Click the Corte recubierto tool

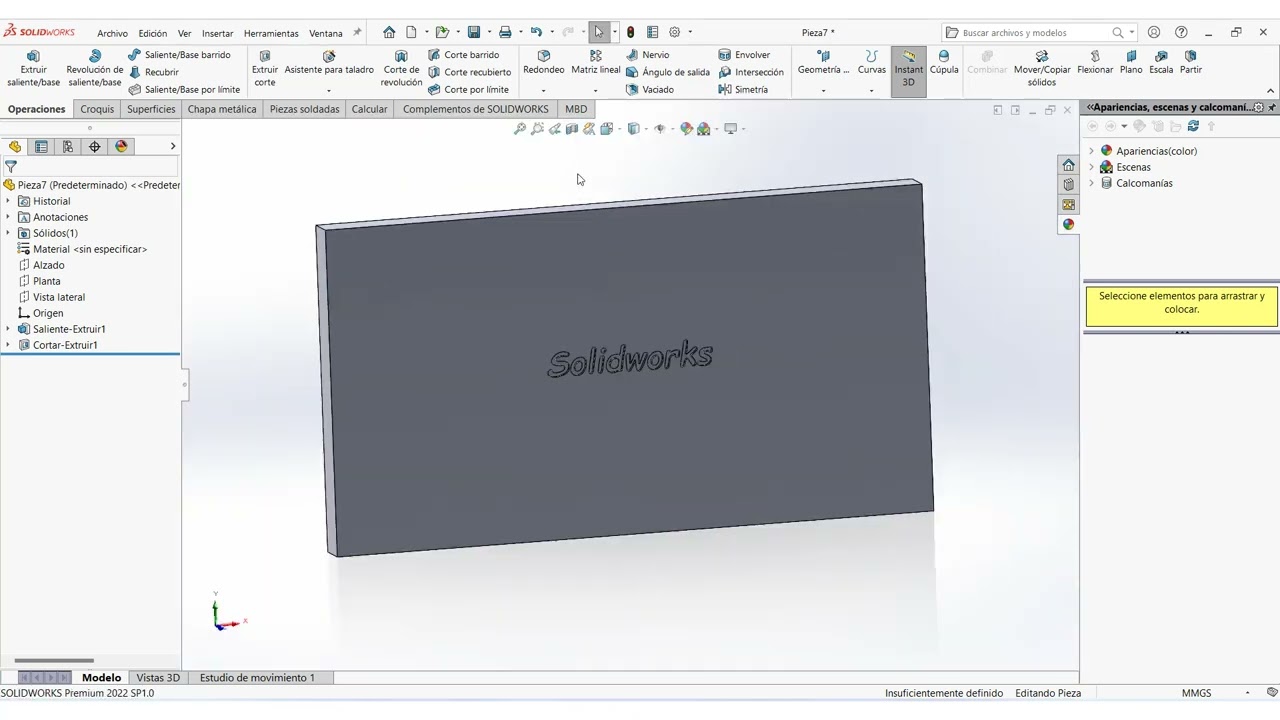[x=469, y=72]
